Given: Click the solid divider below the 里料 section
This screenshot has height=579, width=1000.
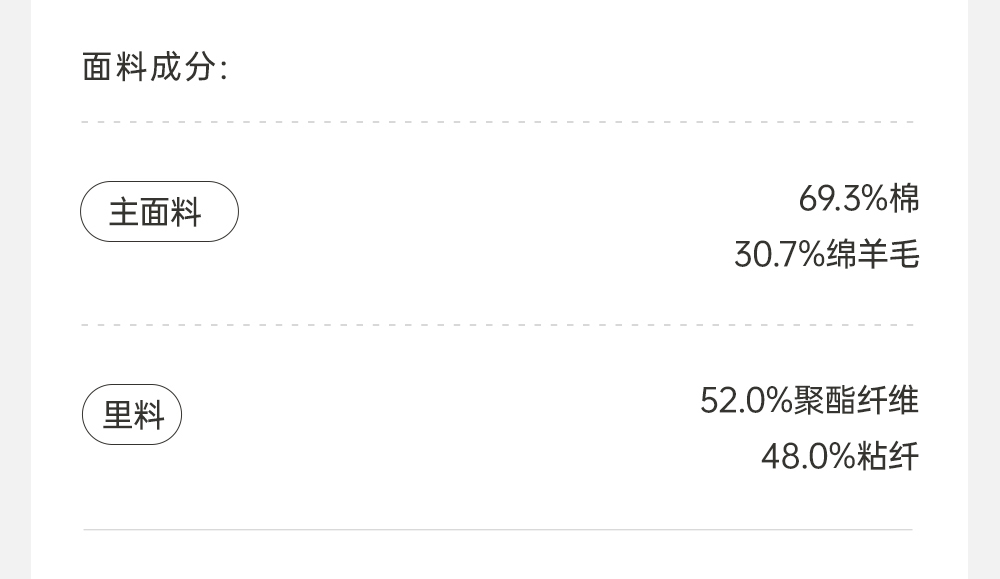Looking at the screenshot, I should coord(498,529).
